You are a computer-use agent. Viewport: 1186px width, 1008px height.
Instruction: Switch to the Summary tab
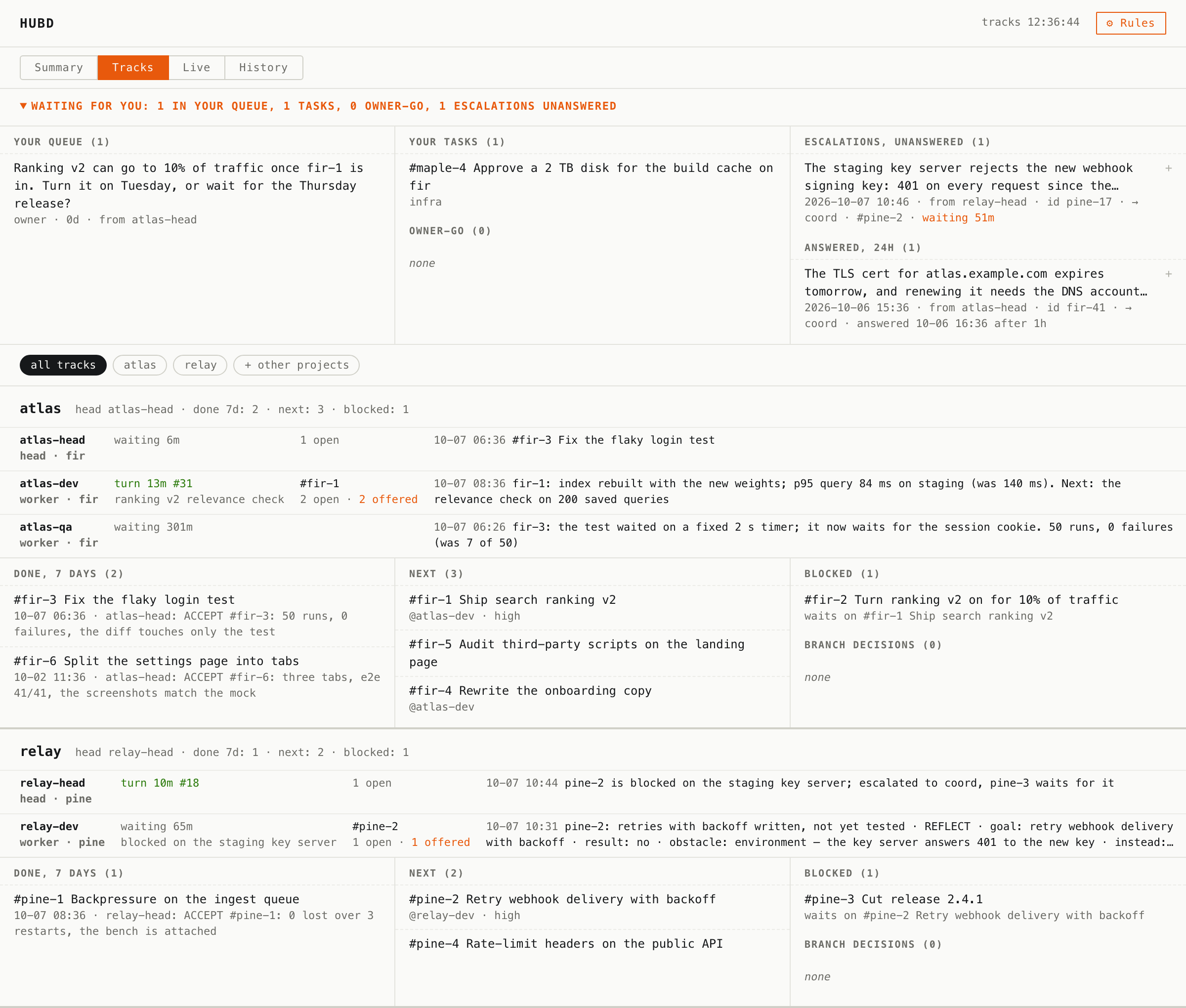pyautogui.click(x=59, y=67)
